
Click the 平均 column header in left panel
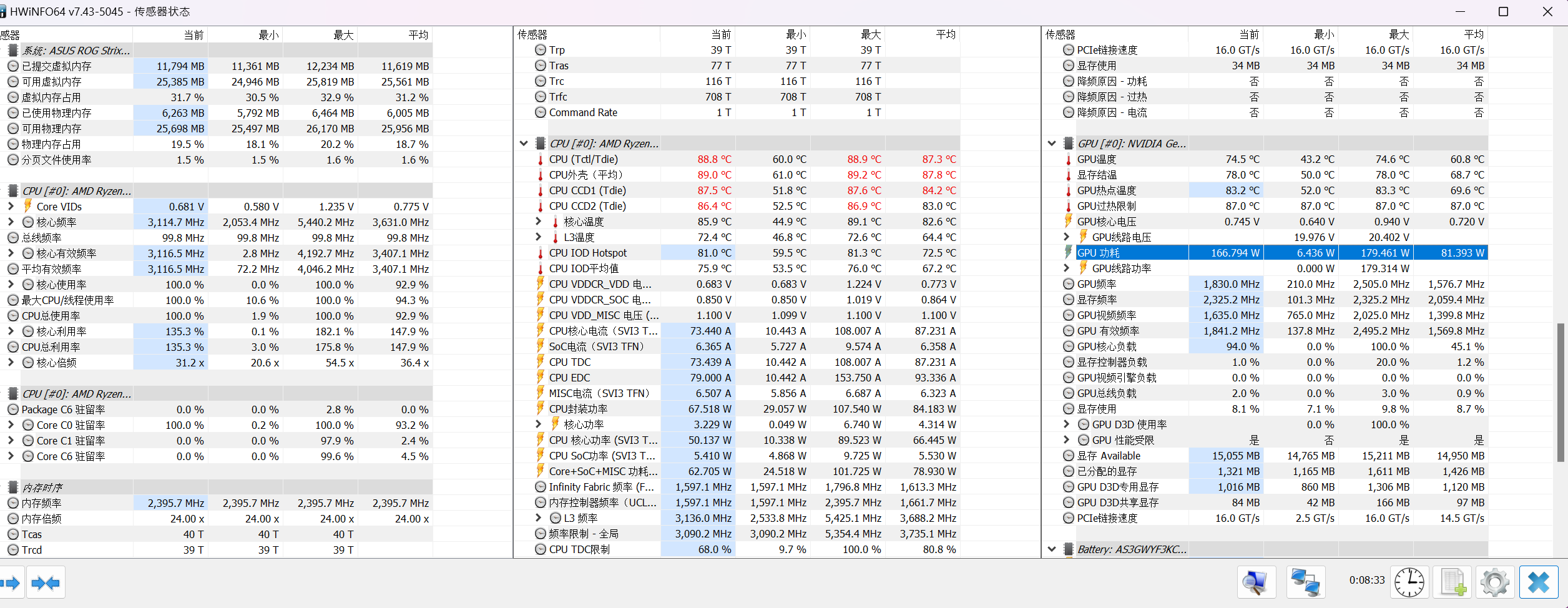click(x=395, y=34)
